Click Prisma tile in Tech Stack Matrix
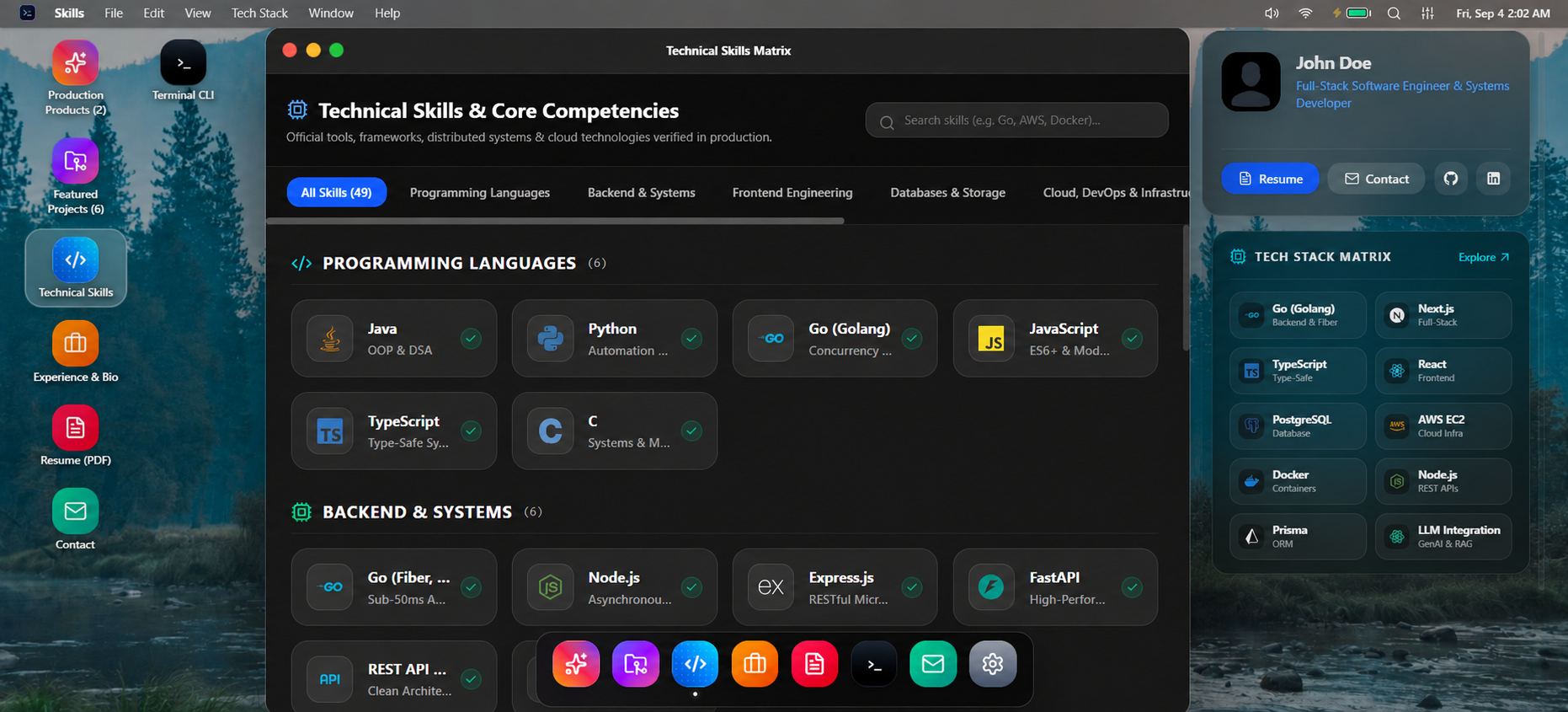 pyautogui.click(x=1298, y=537)
